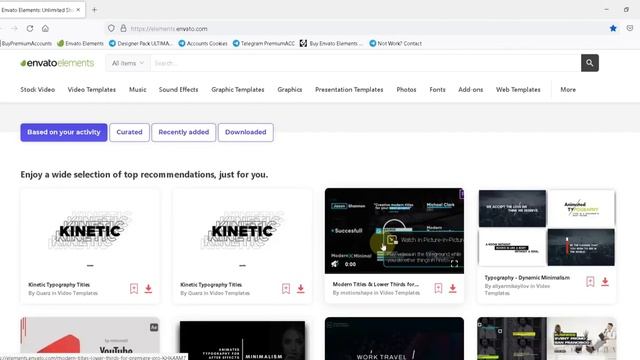Close the Envato Elements browser tab
640x360 pixels.
(78, 9)
